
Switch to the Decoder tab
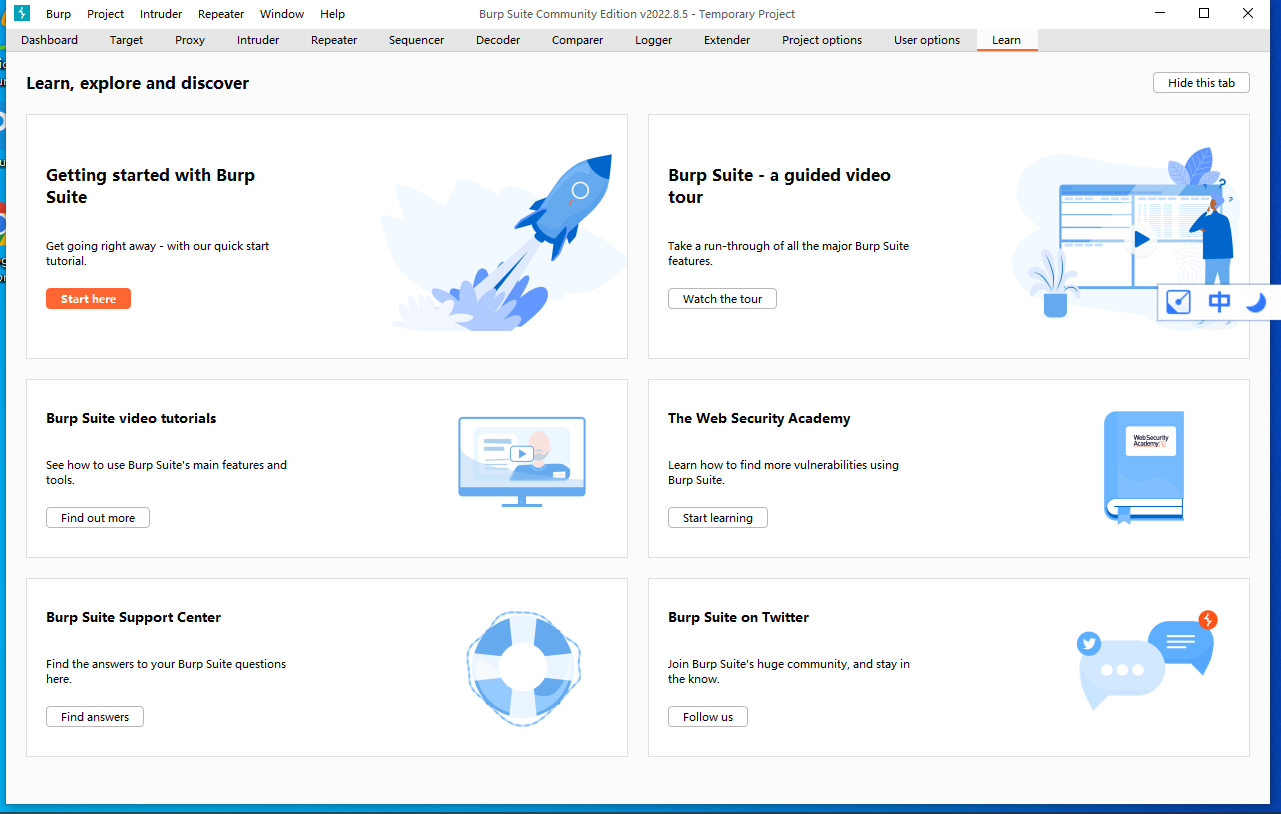(498, 40)
